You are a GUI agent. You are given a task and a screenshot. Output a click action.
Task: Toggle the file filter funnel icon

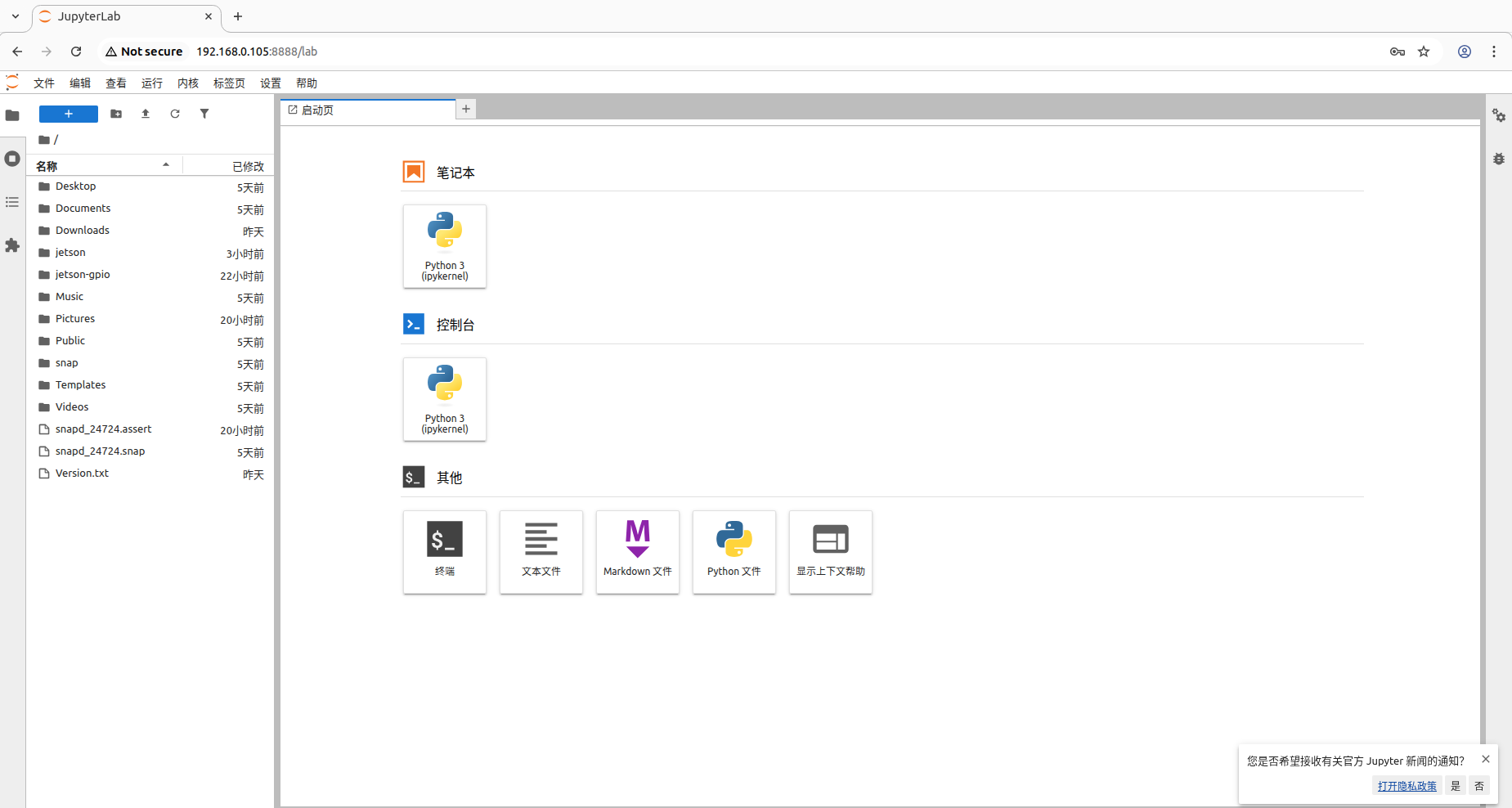click(x=204, y=114)
